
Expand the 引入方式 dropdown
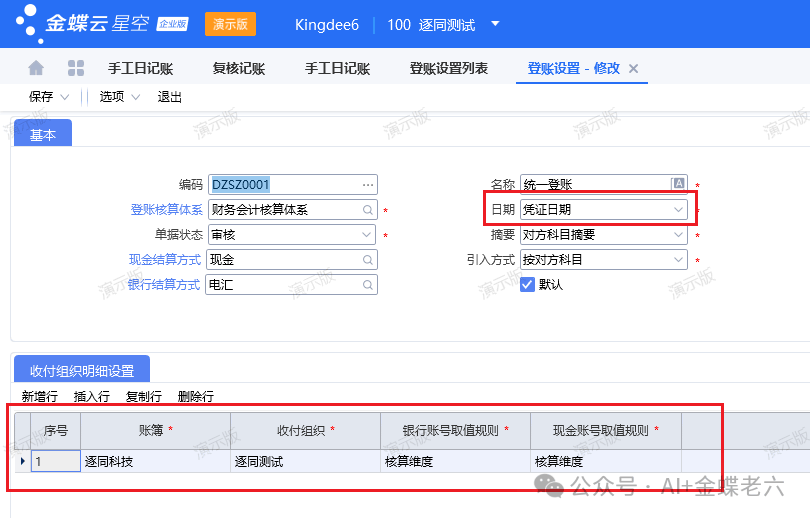[679, 260]
